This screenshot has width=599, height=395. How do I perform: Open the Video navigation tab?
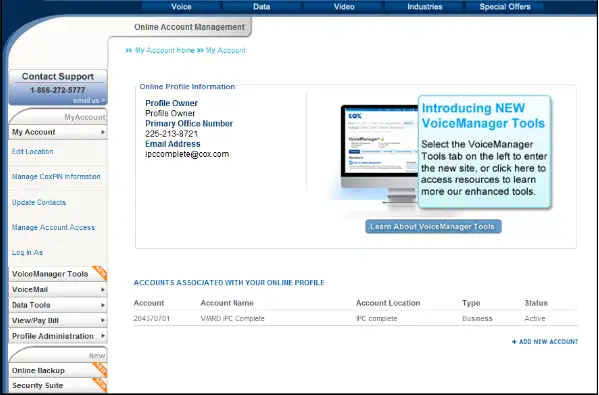pos(344,6)
